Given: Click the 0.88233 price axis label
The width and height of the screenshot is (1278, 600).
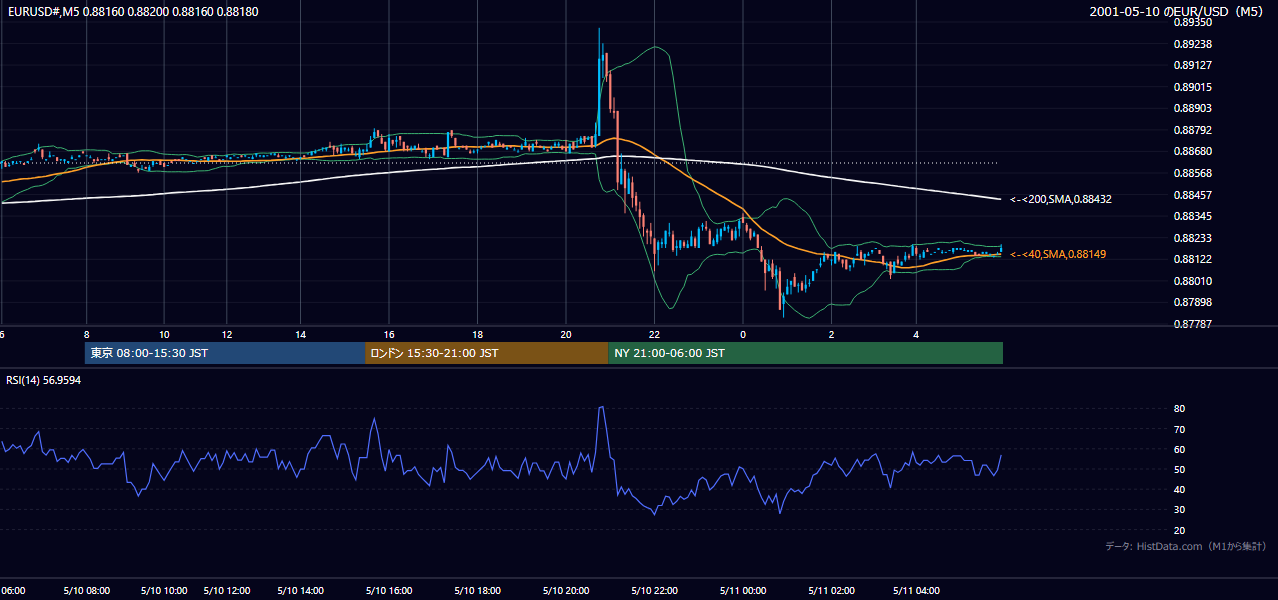Looking at the screenshot, I should pyautogui.click(x=1192, y=238).
